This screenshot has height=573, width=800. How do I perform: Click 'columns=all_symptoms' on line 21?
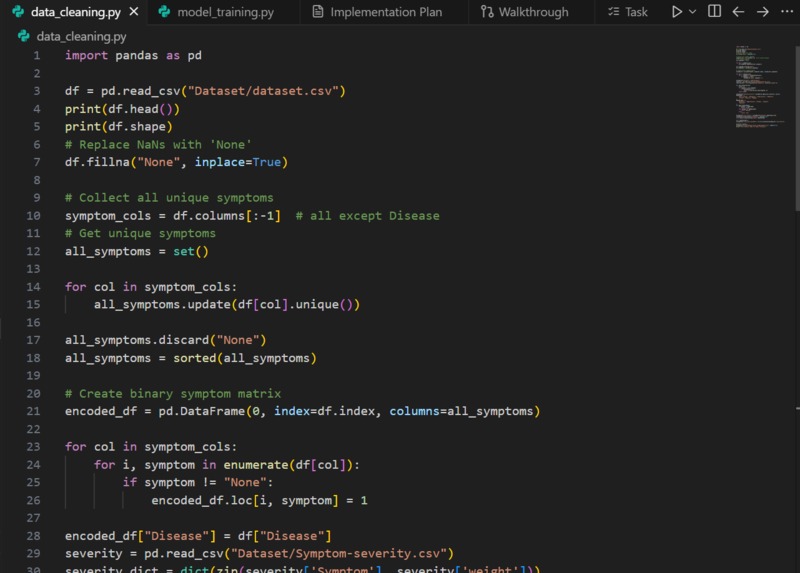[461, 411]
